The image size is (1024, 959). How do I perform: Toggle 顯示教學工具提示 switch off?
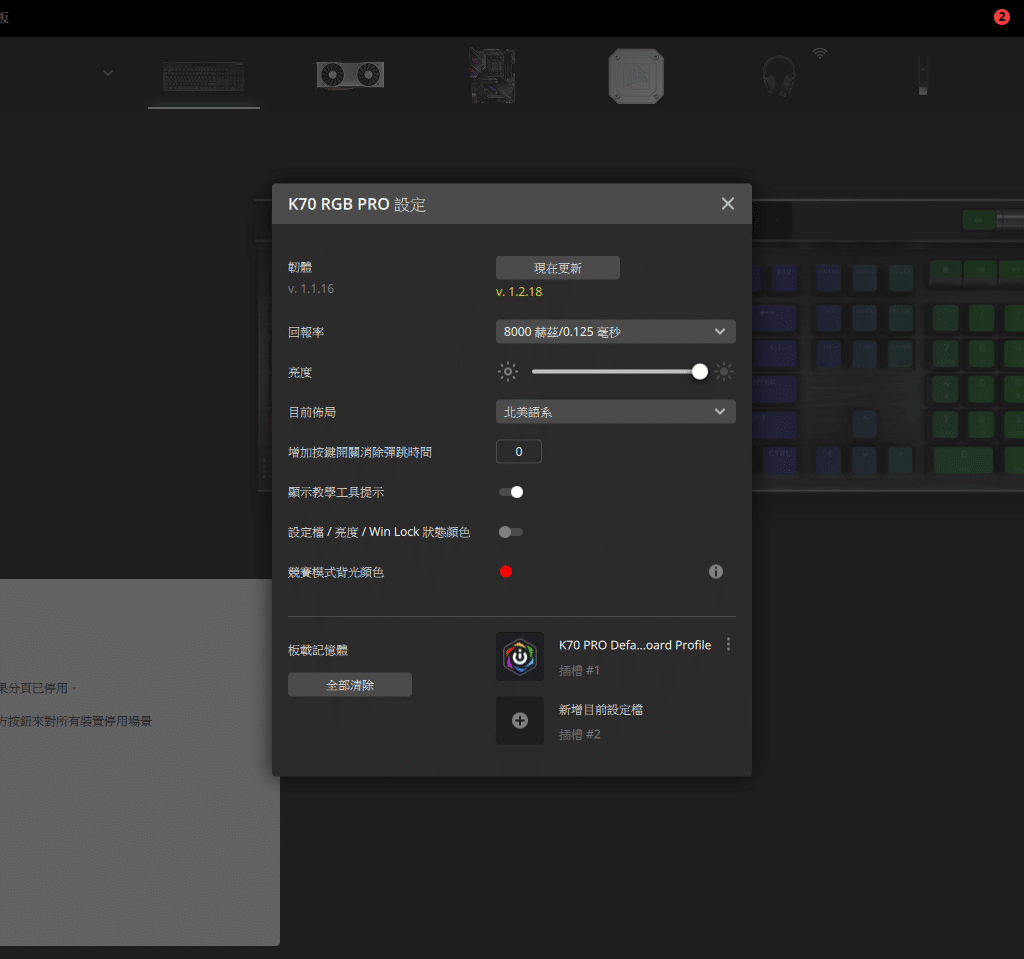pos(511,492)
